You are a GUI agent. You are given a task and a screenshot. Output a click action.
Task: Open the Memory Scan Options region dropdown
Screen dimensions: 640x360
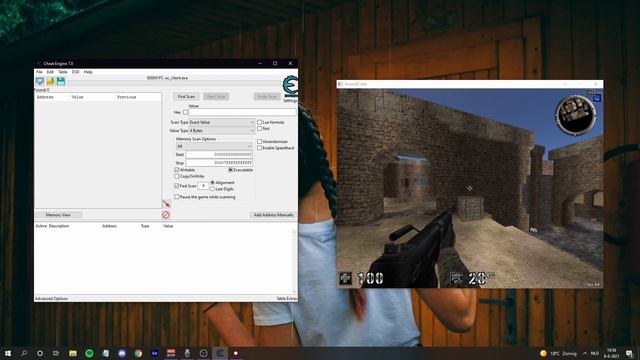214,146
